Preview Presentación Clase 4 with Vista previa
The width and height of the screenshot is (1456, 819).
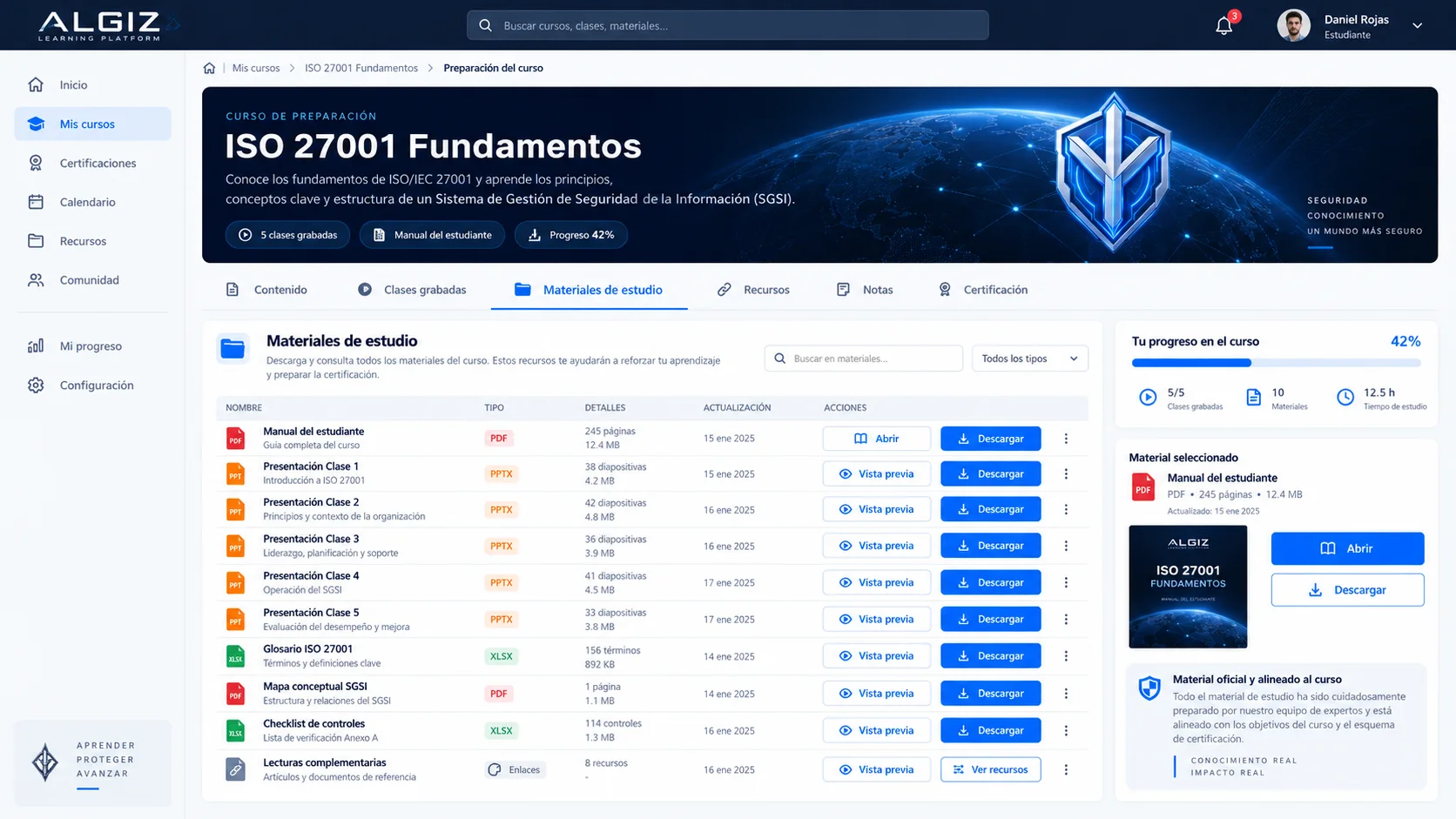[x=877, y=582]
